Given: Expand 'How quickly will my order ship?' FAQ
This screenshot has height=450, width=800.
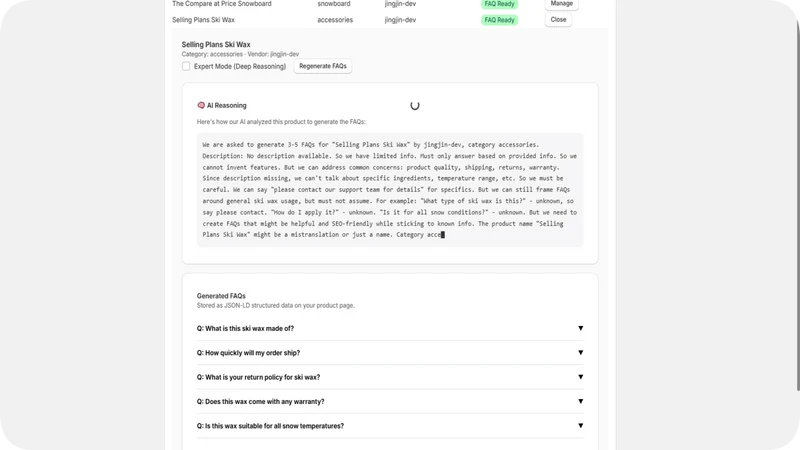Looking at the screenshot, I should 390,353.
